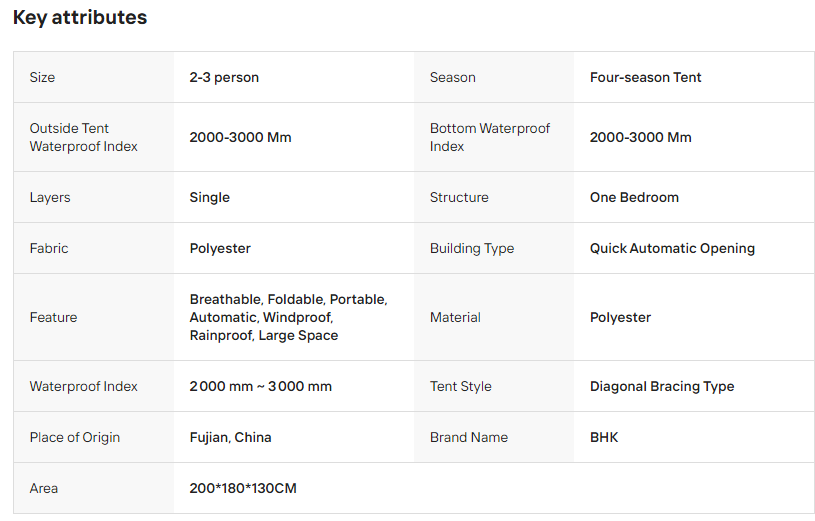Click the 2-3 person value

pos(224,77)
